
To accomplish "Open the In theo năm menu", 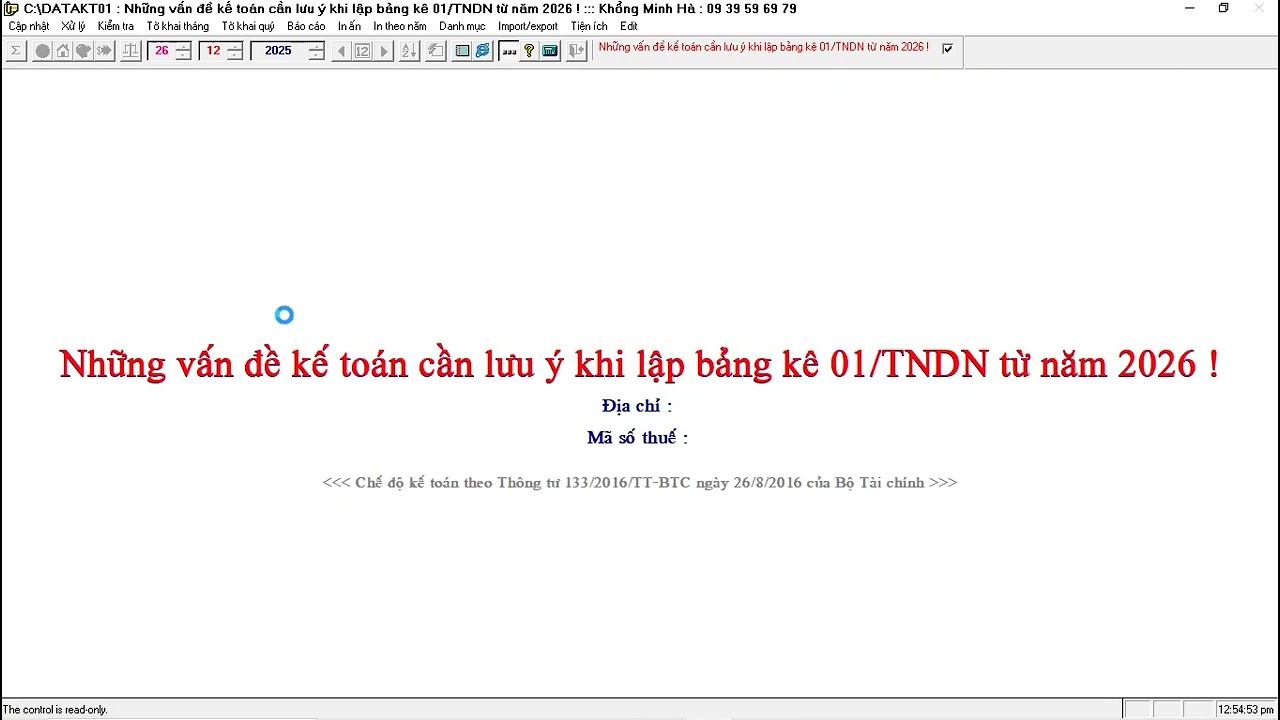I will click(x=400, y=26).
